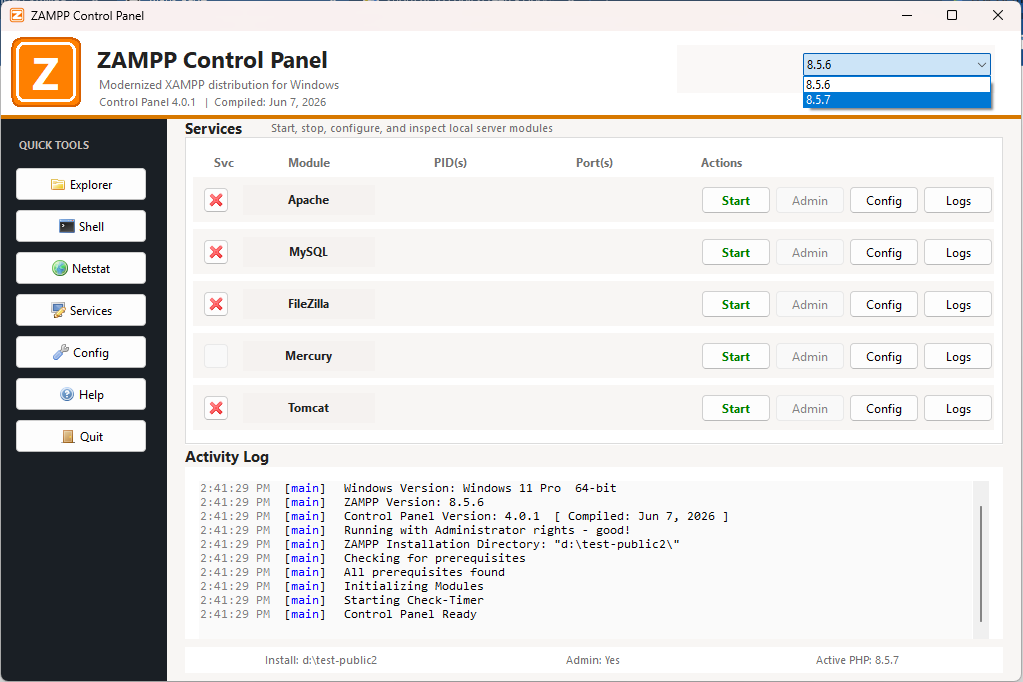1023x682 pixels.
Task: Click the MySQL module name label
Action: [309, 252]
